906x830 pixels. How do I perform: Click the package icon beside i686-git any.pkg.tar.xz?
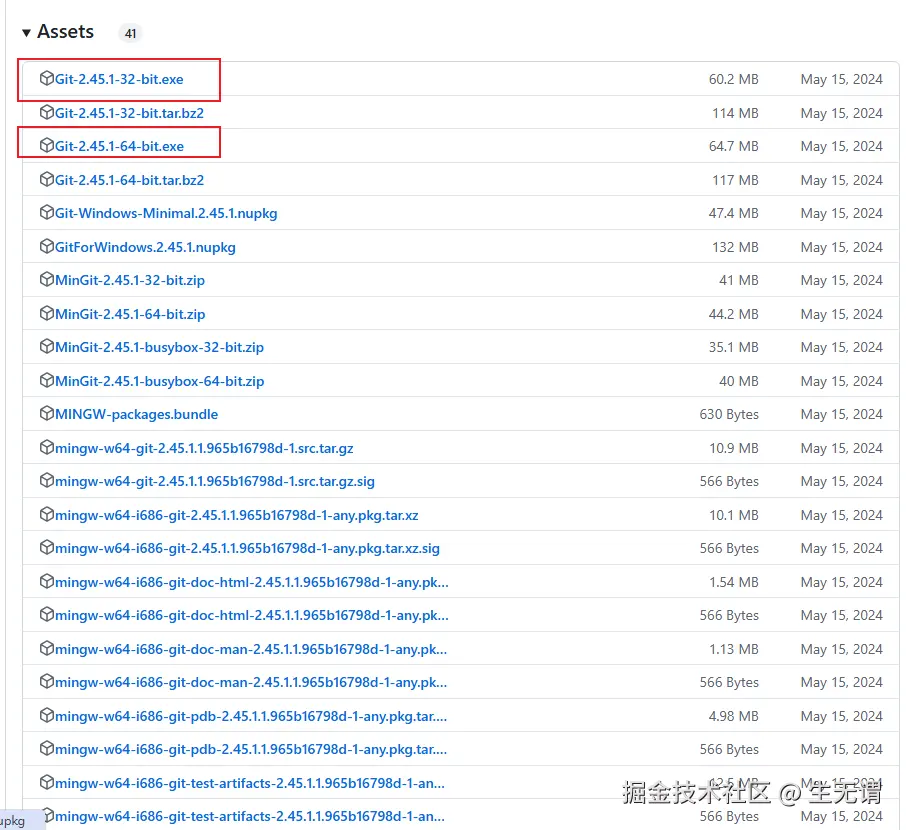(x=47, y=514)
